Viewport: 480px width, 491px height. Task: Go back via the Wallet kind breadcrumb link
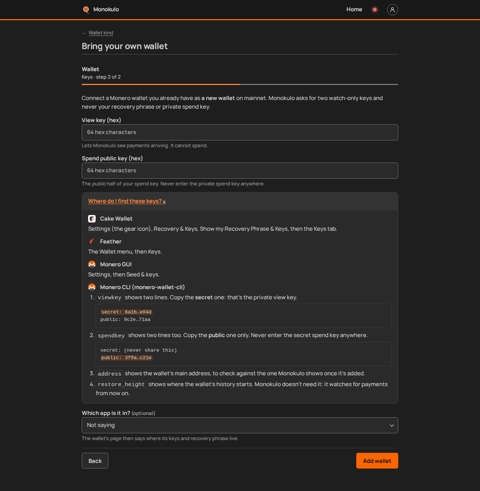point(101,33)
